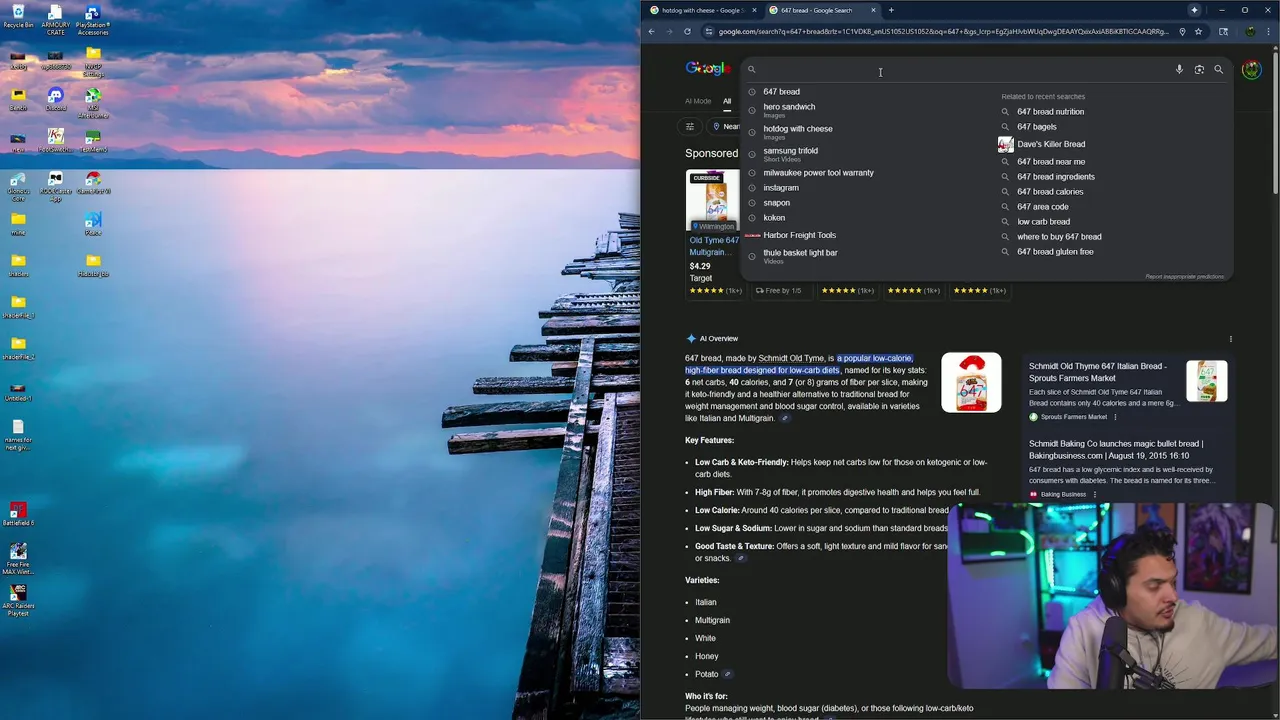Close the 'hotdog with cheese' tab
Viewport: 1280px width, 720px height.
coord(754,10)
